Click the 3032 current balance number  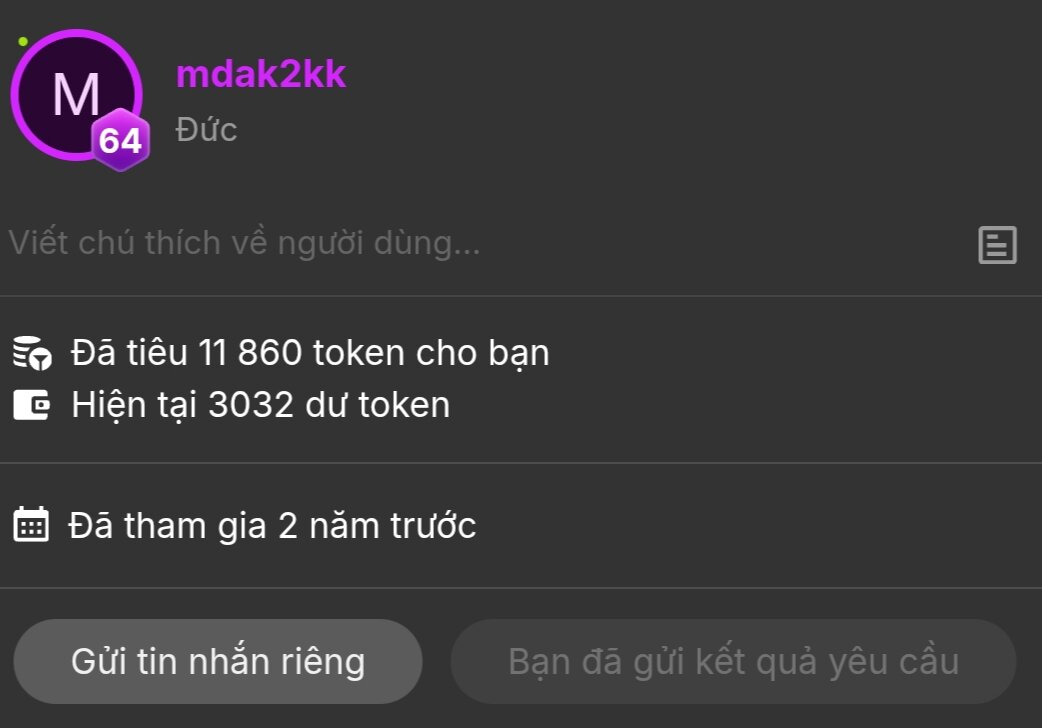(251, 405)
